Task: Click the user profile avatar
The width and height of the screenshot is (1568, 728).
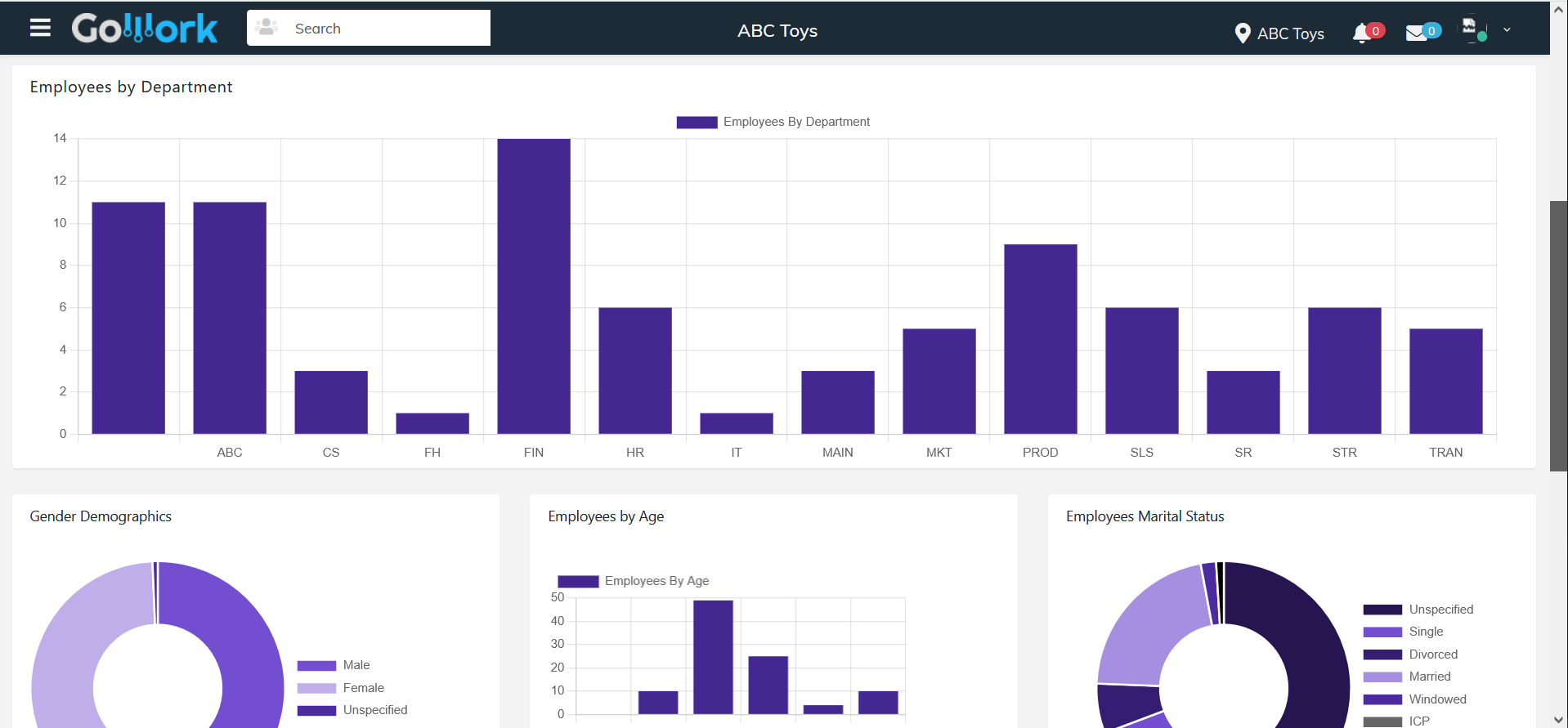Action: coord(1474,30)
